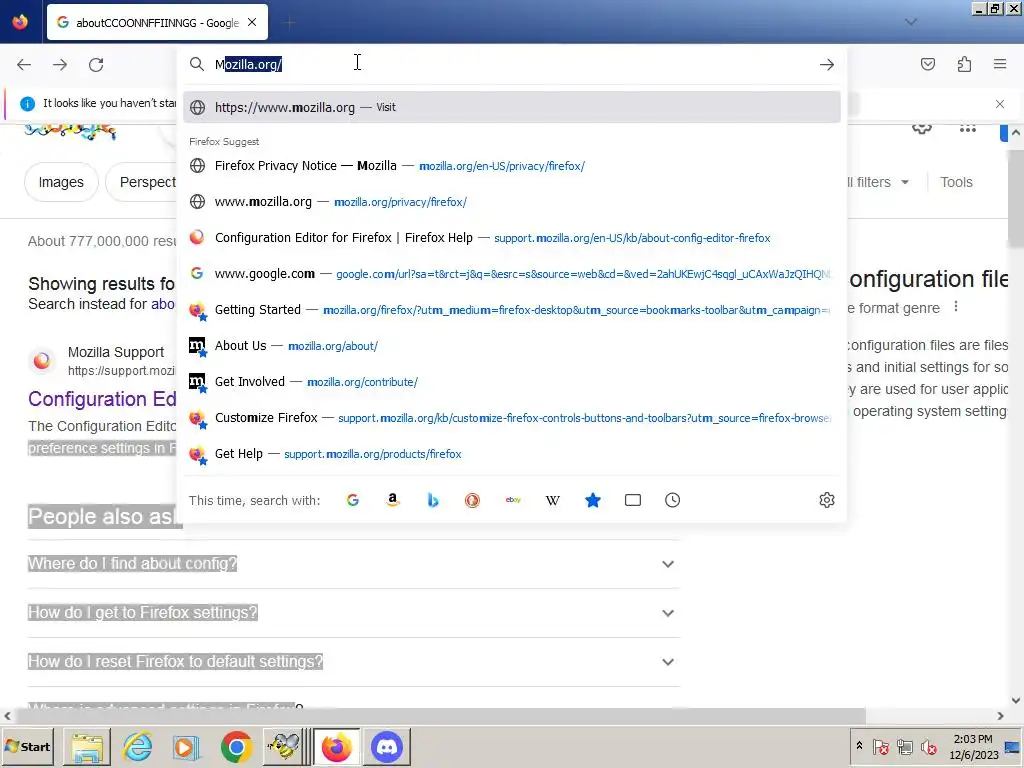This screenshot has width=1024, height=768.
Task: Search this time with eBay
Action: [x=513, y=500]
